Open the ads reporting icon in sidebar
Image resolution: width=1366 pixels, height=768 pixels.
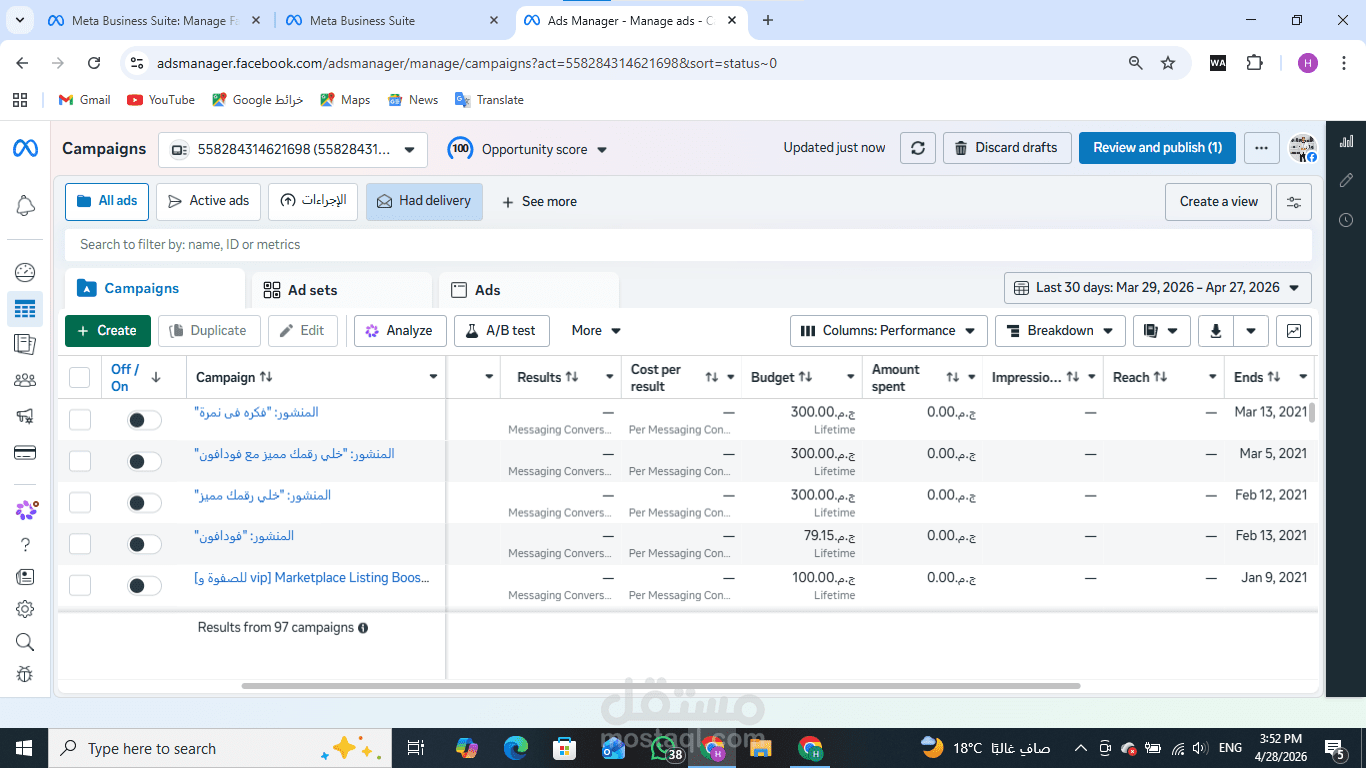click(x=25, y=344)
